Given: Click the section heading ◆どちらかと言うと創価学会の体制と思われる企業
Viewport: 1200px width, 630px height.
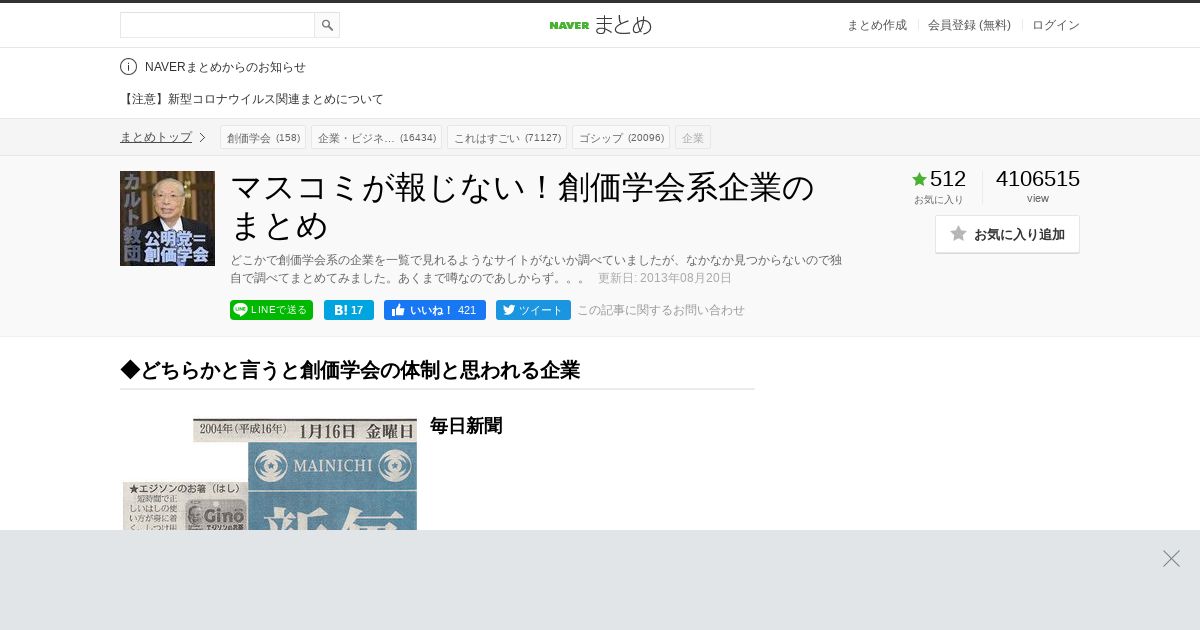Looking at the screenshot, I should pyautogui.click(x=350, y=370).
